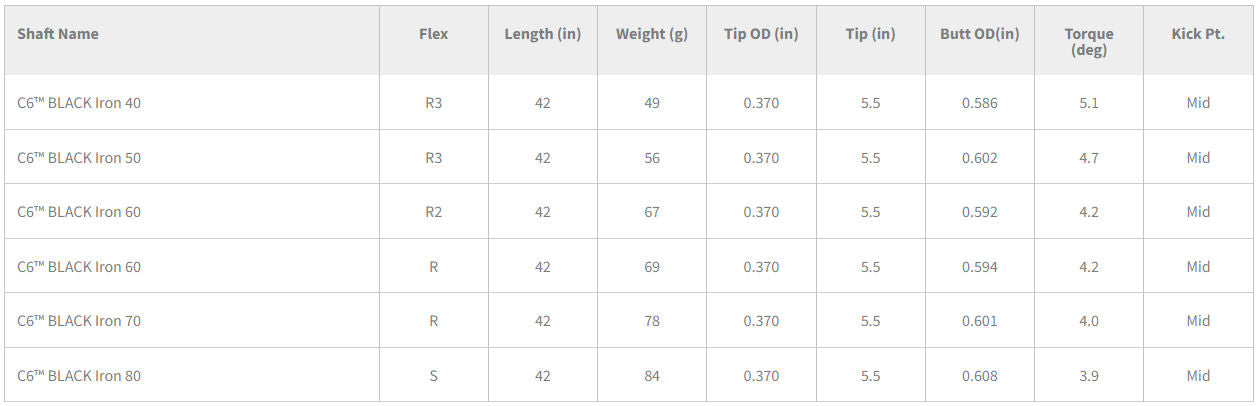The width and height of the screenshot is (1258, 406).
Task: Click the R2 flex cell
Action: [x=433, y=212]
